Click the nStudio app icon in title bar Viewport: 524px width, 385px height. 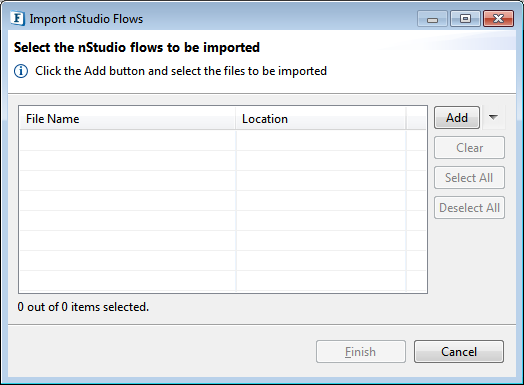point(17,18)
